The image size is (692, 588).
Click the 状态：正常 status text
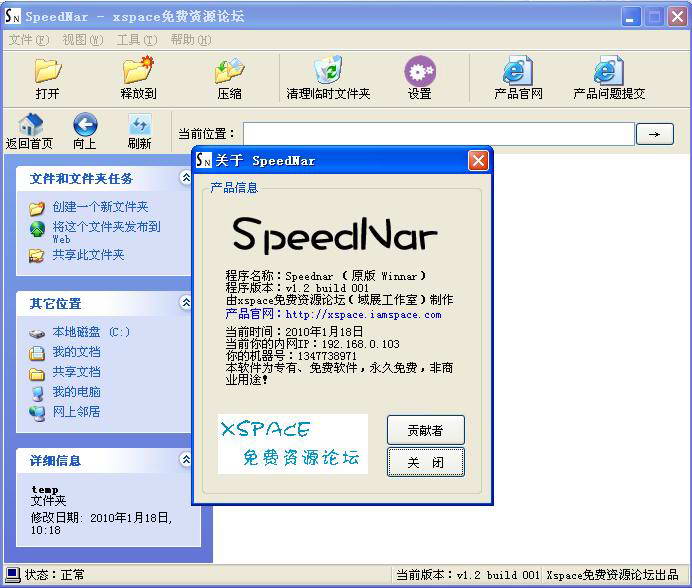coord(54,574)
